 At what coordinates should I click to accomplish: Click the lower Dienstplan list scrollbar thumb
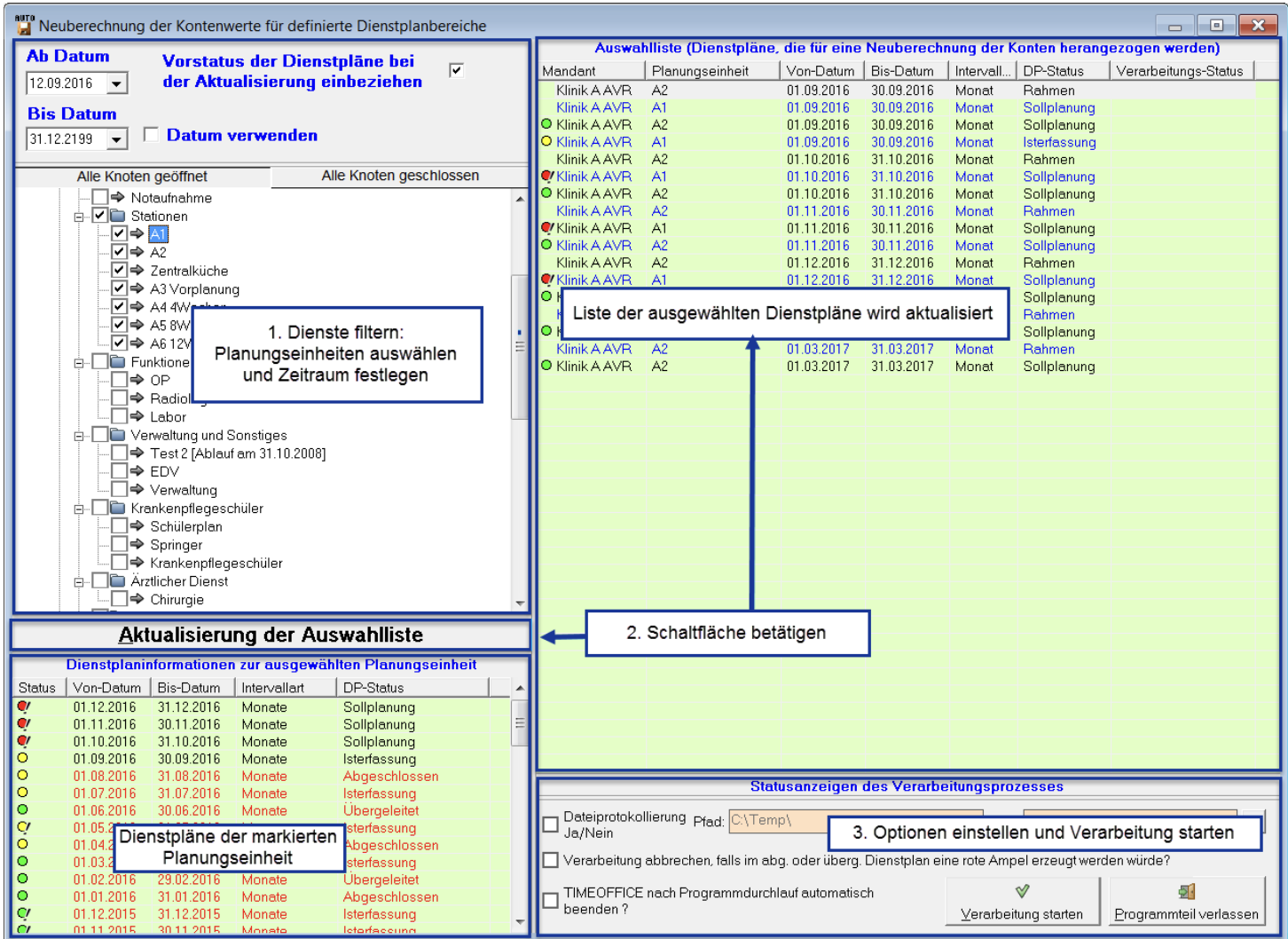coord(520,722)
